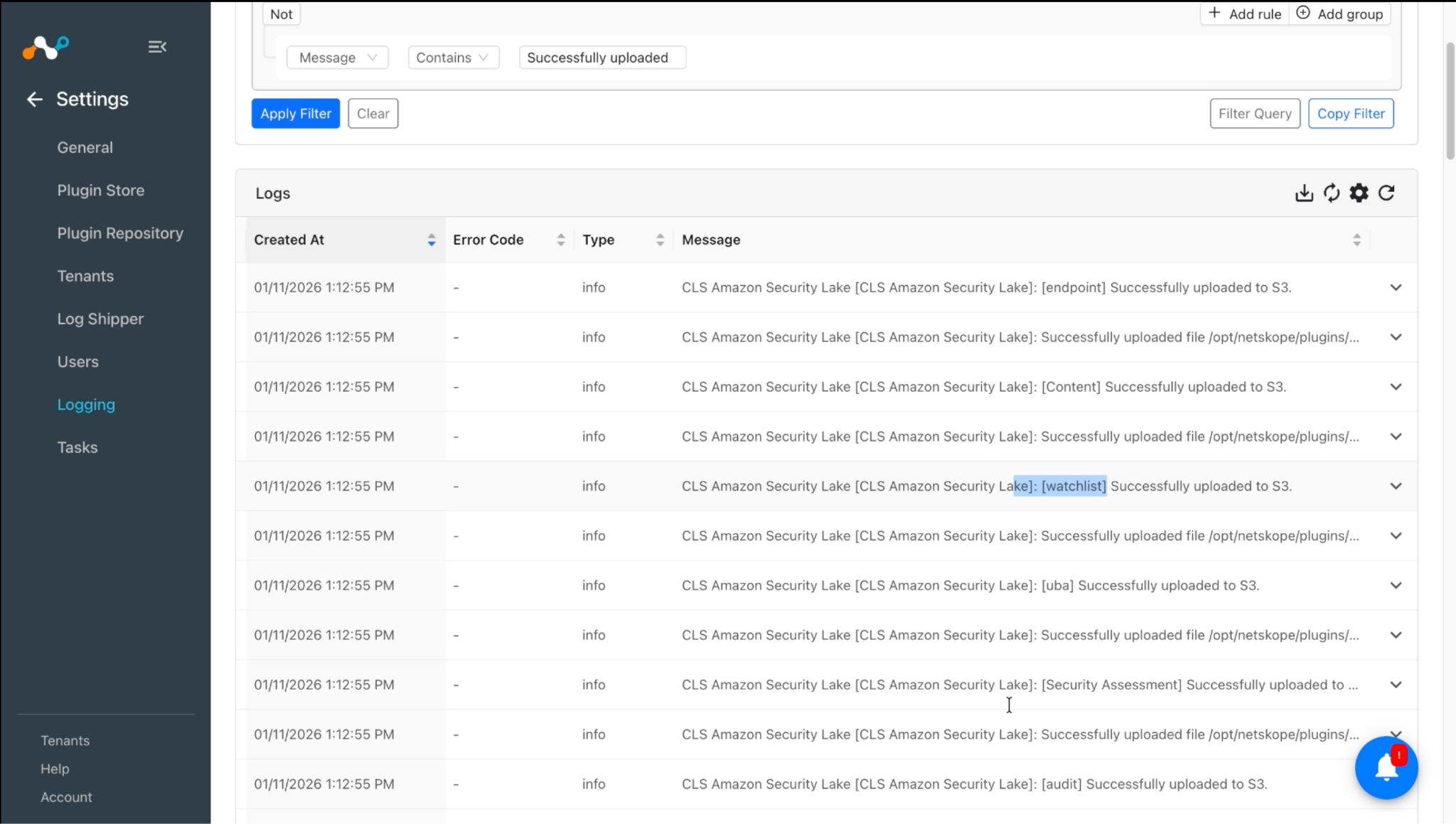Screen dimensions: 1456x824
Task: Add a group to the filter
Action: pyautogui.click(x=1339, y=14)
